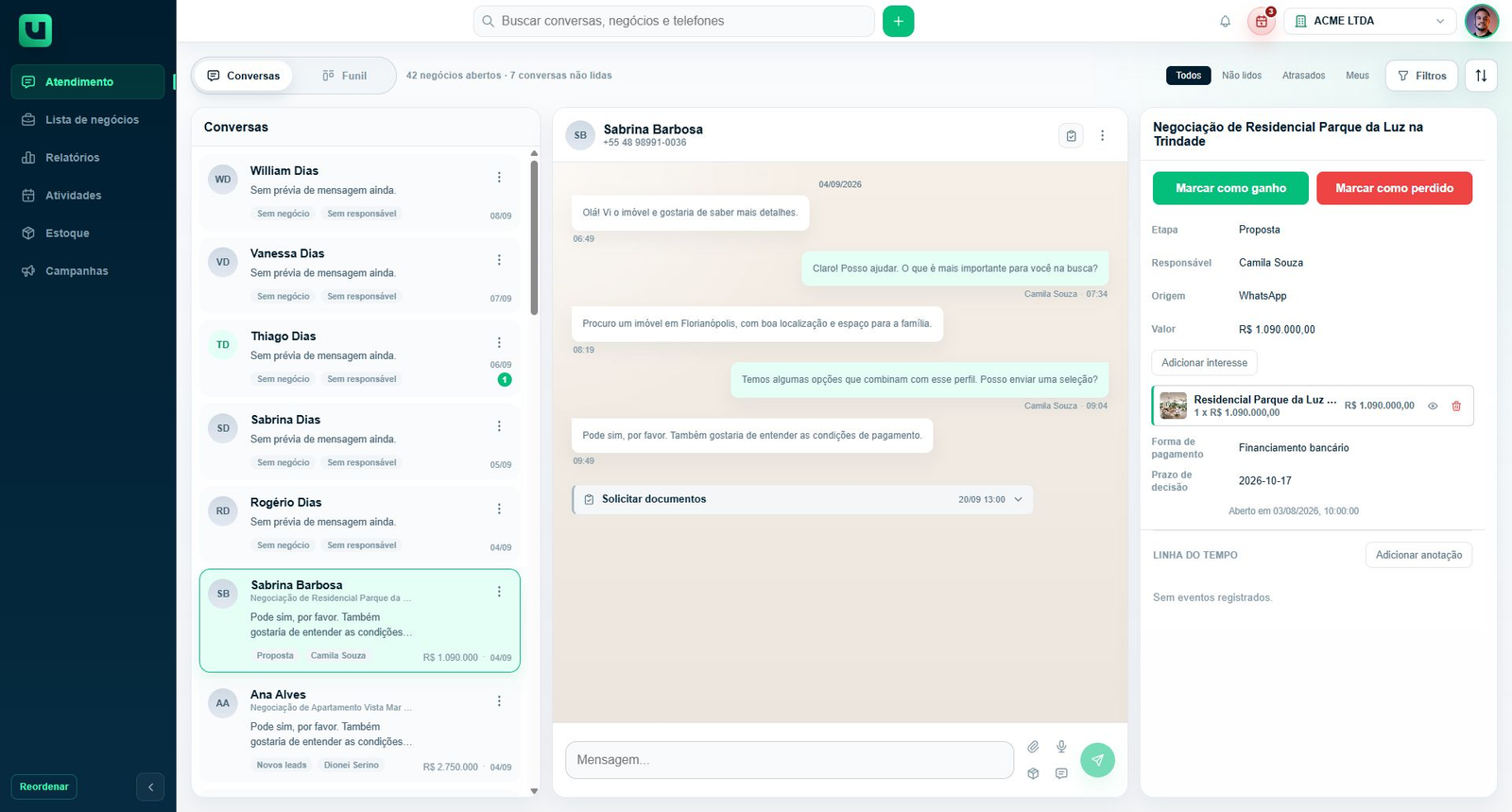Open Relatórios in sidebar

click(x=88, y=158)
